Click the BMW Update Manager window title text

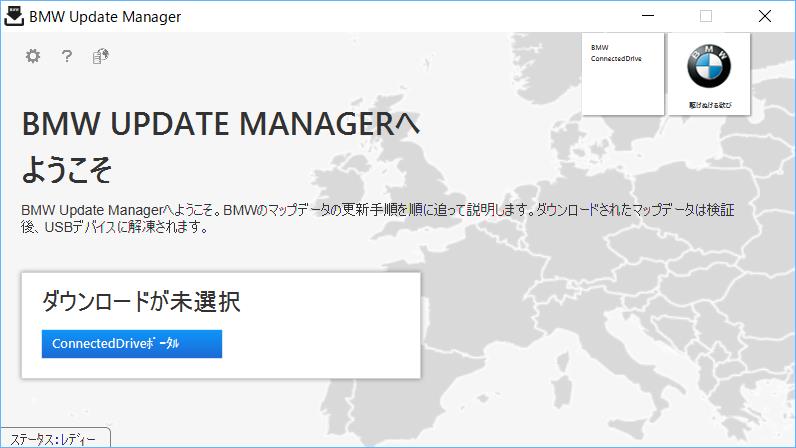click(x=105, y=17)
